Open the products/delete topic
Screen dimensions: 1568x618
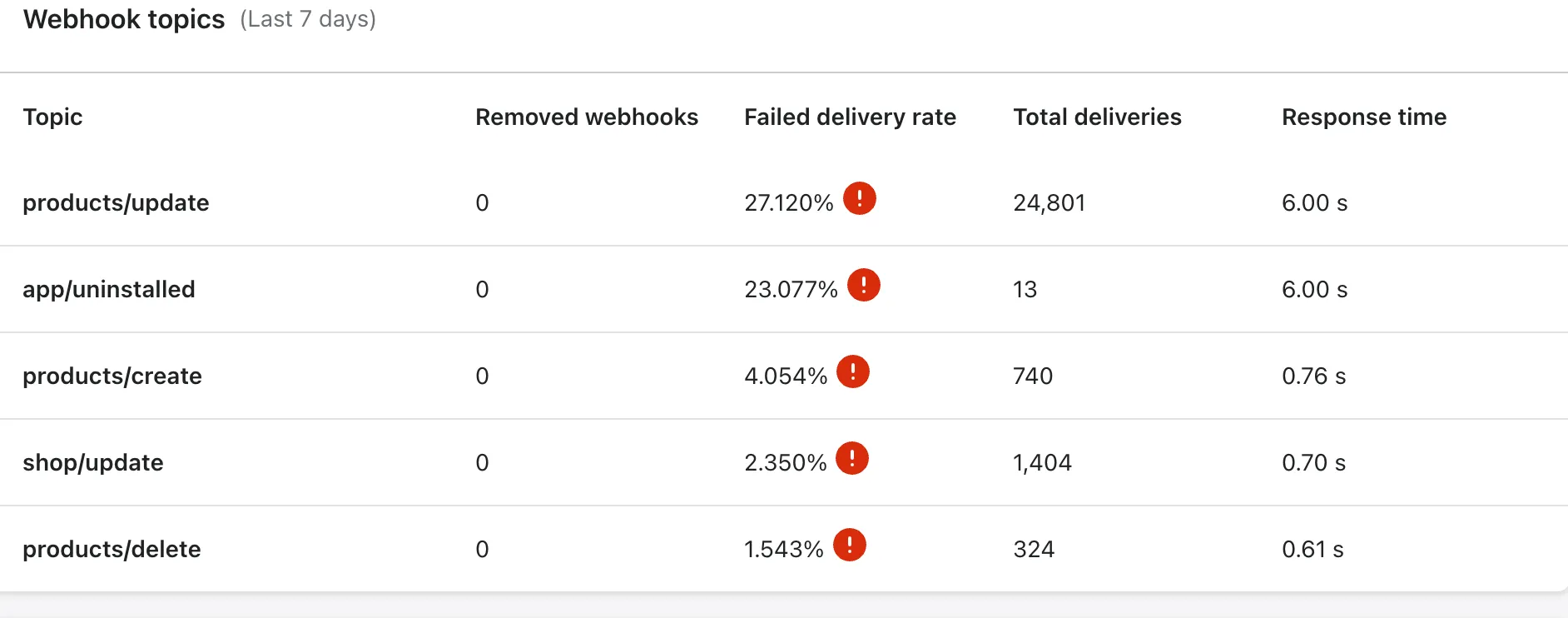coord(112,549)
